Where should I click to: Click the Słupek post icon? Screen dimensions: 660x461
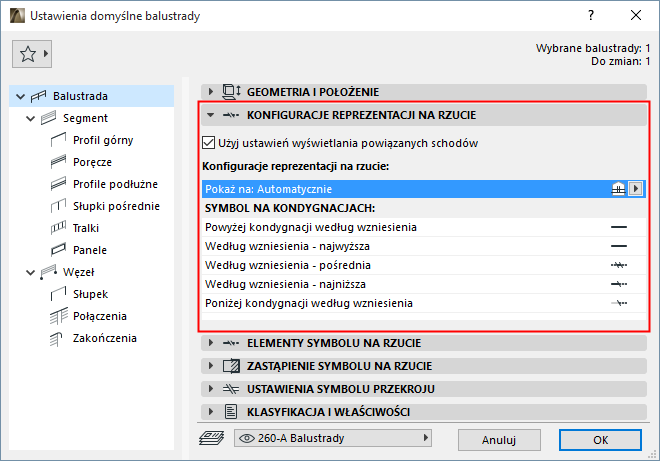tap(59, 294)
